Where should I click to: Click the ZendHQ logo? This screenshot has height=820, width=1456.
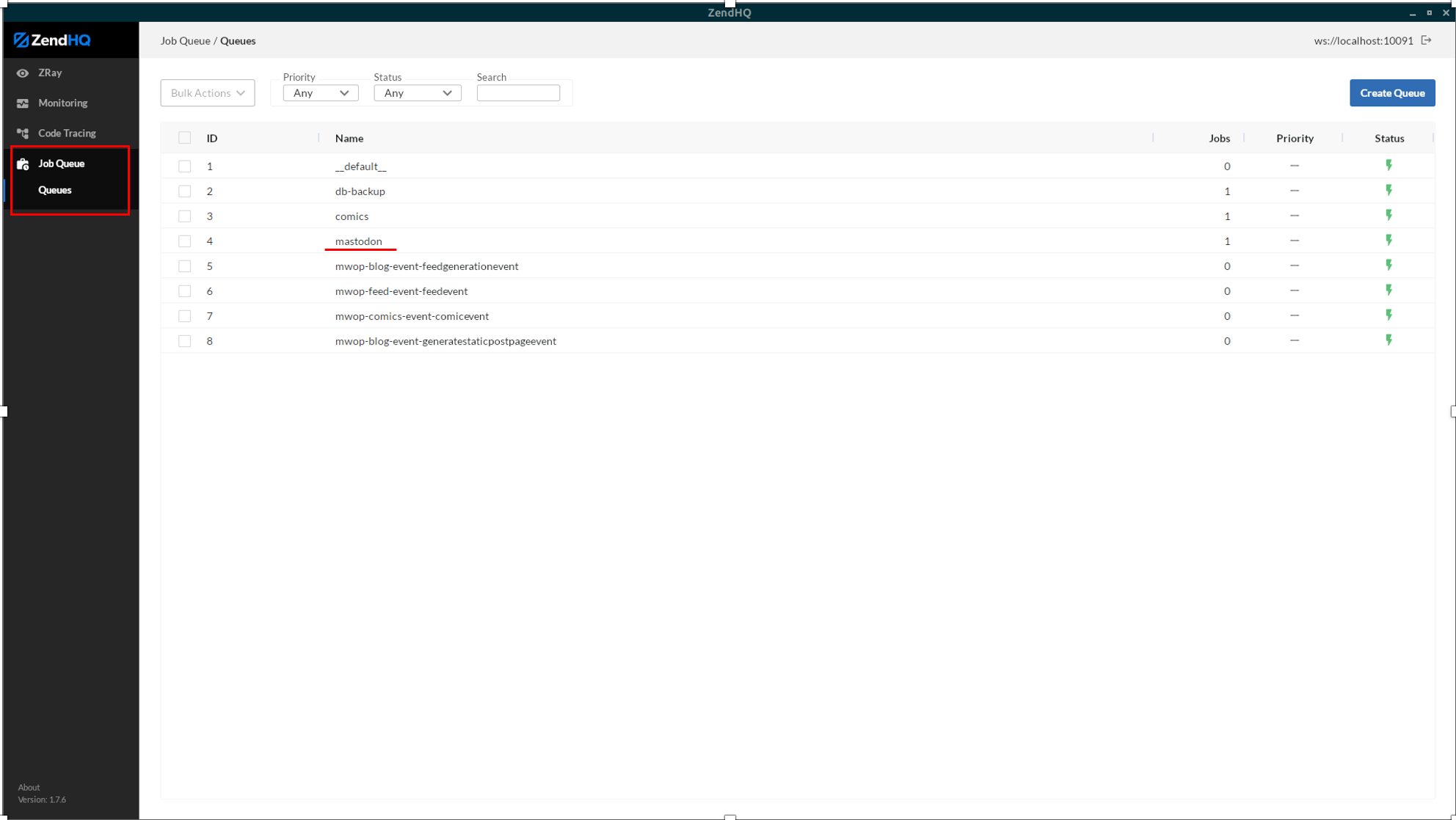coord(52,40)
